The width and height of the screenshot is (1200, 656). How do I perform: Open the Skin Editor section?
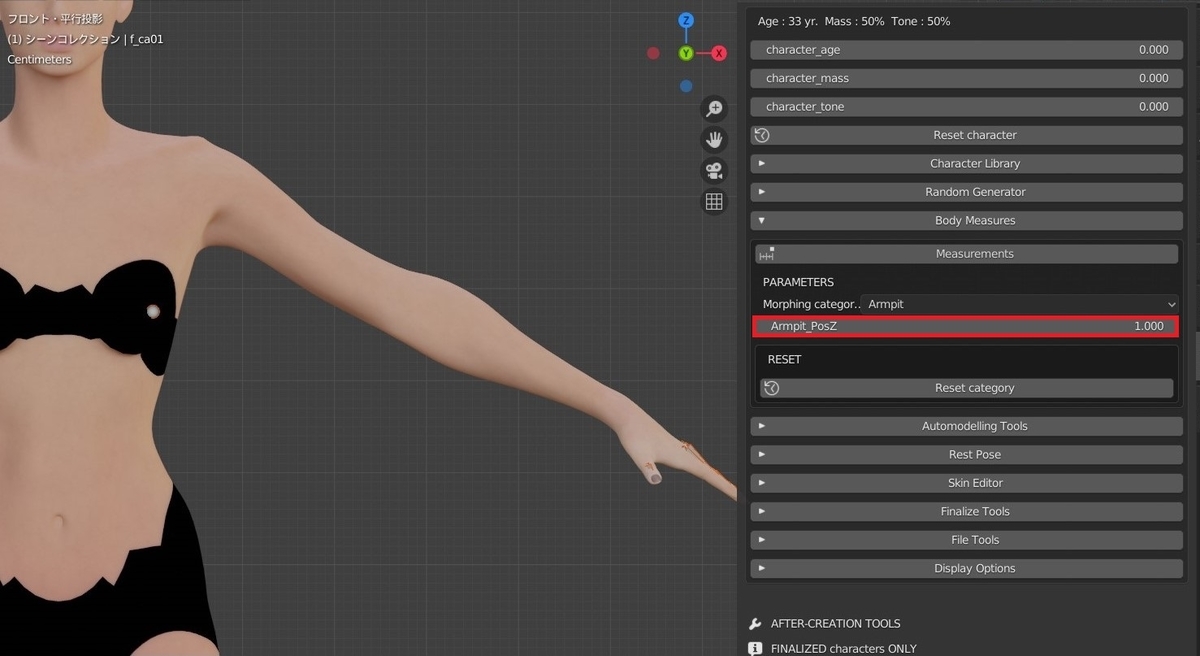(966, 483)
